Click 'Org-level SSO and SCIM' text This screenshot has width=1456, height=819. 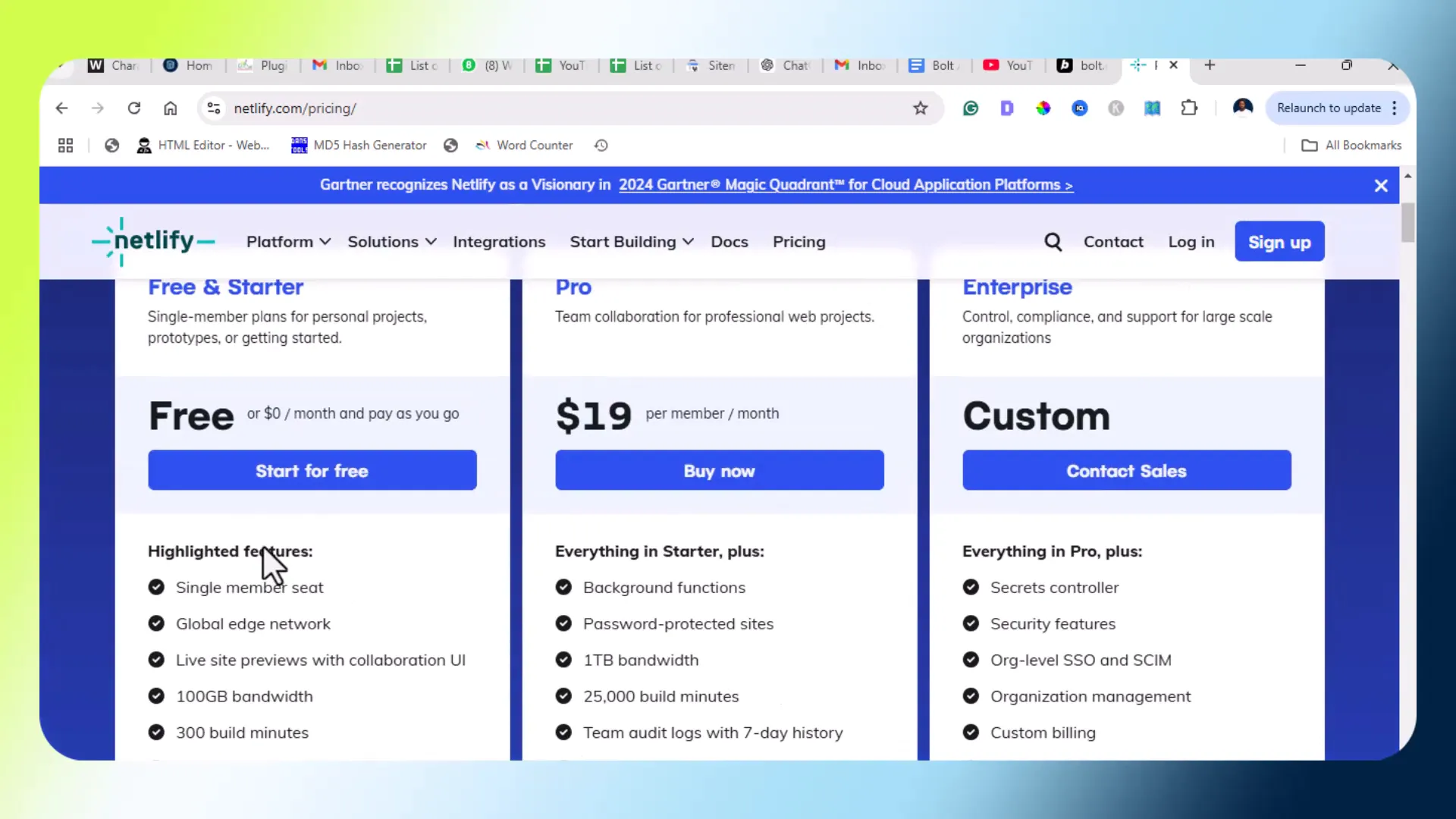1081,660
